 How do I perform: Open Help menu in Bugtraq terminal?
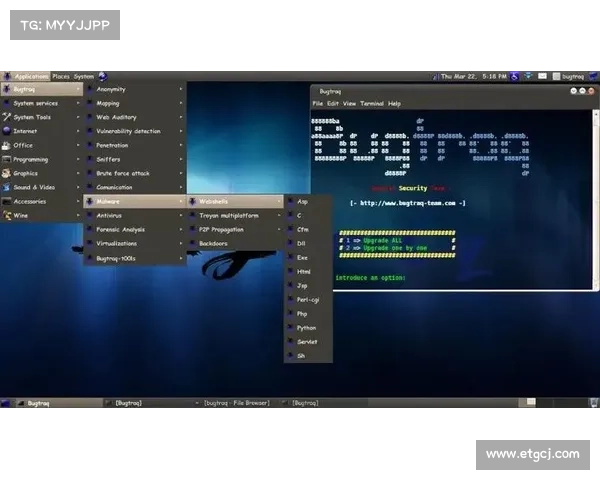point(394,103)
